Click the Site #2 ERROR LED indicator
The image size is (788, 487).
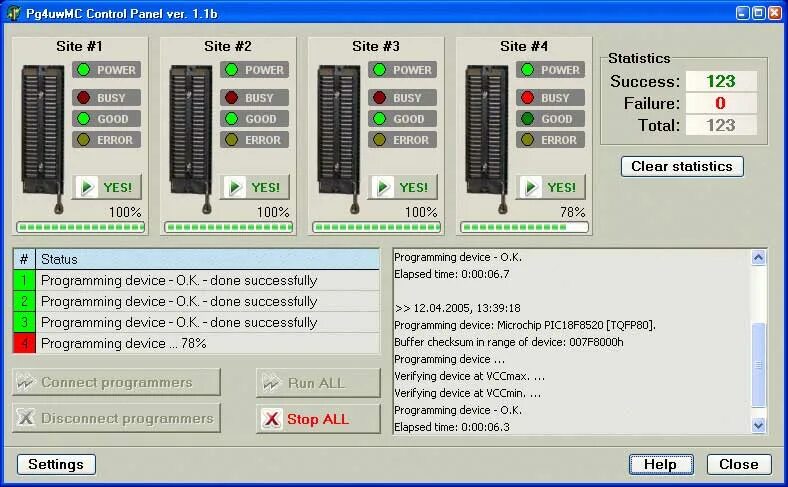pyautogui.click(x=231, y=140)
